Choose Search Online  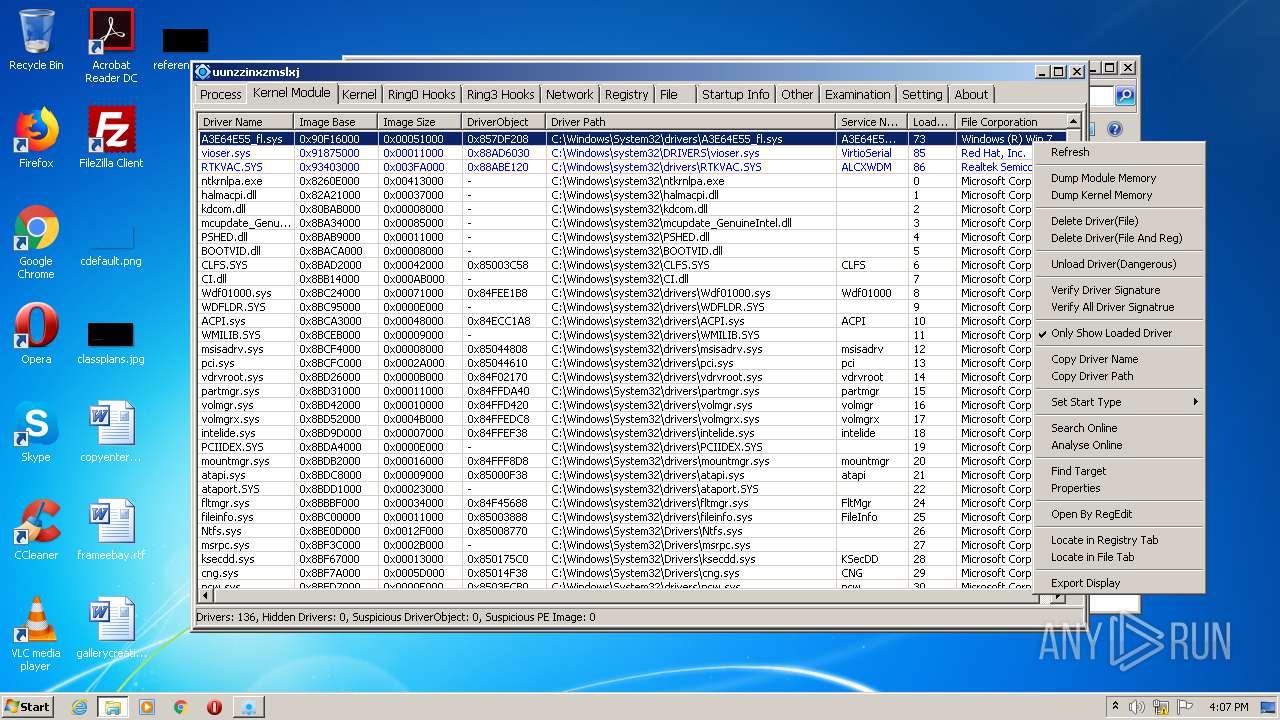pos(1119,428)
